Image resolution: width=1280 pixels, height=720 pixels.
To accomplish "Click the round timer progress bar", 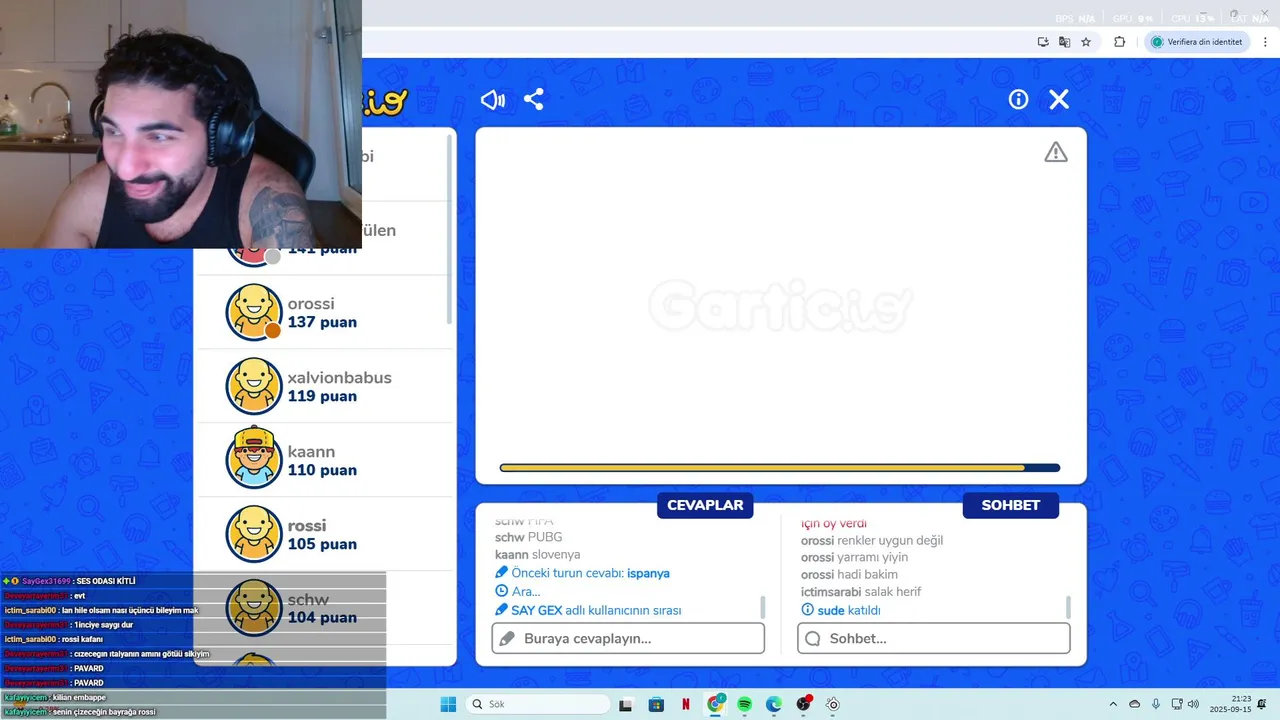I will click(780, 467).
